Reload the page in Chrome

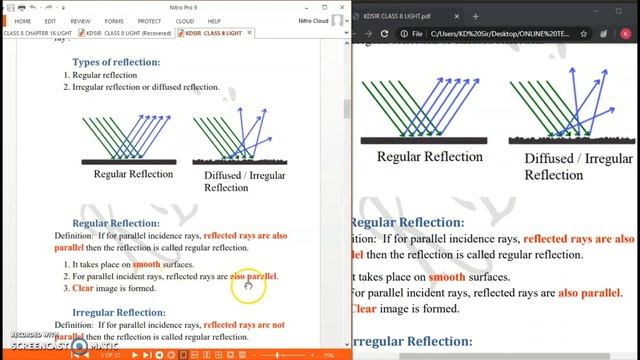click(384, 34)
